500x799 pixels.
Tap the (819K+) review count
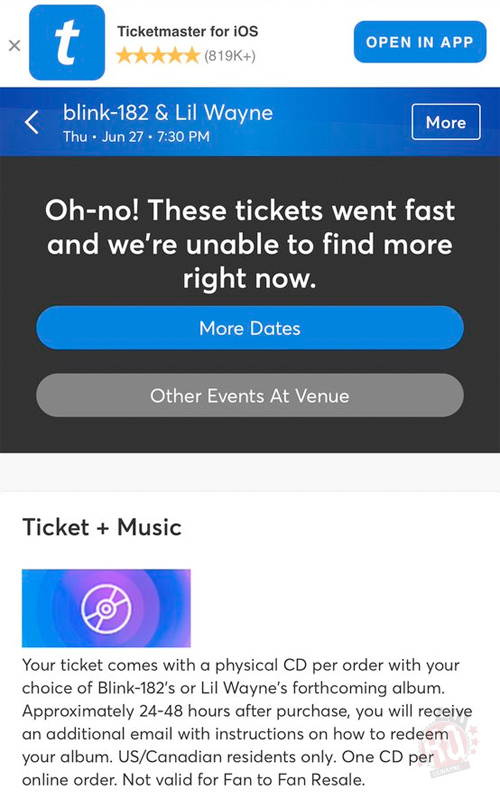coord(230,56)
